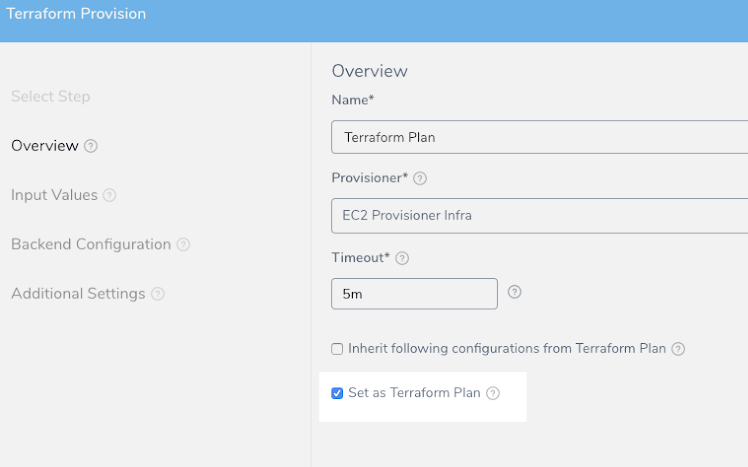Click the Timeout field showing 5m

click(x=415, y=294)
